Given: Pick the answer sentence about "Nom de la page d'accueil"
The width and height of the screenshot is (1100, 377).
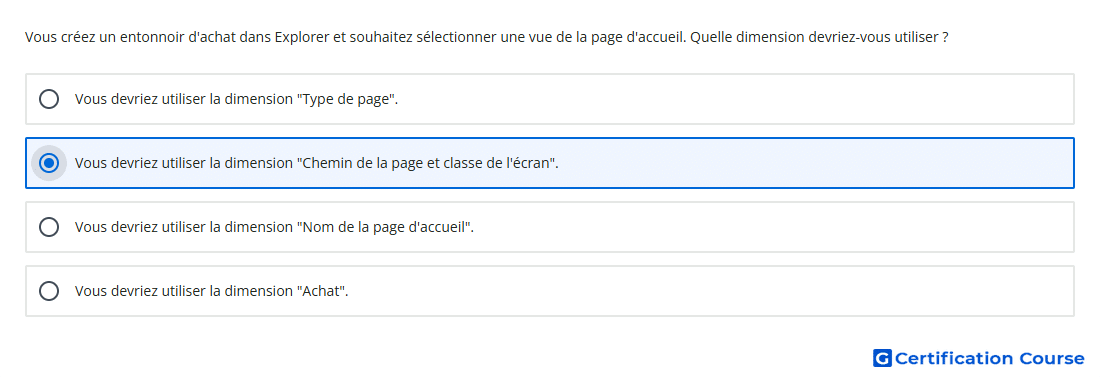Looking at the screenshot, I should tap(274, 227).
